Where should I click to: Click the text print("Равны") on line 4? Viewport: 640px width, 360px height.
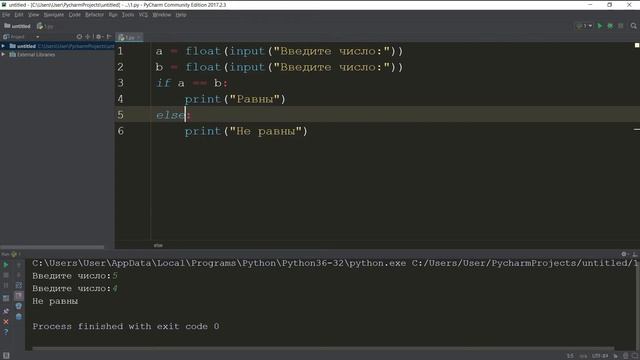pos(235,99)
